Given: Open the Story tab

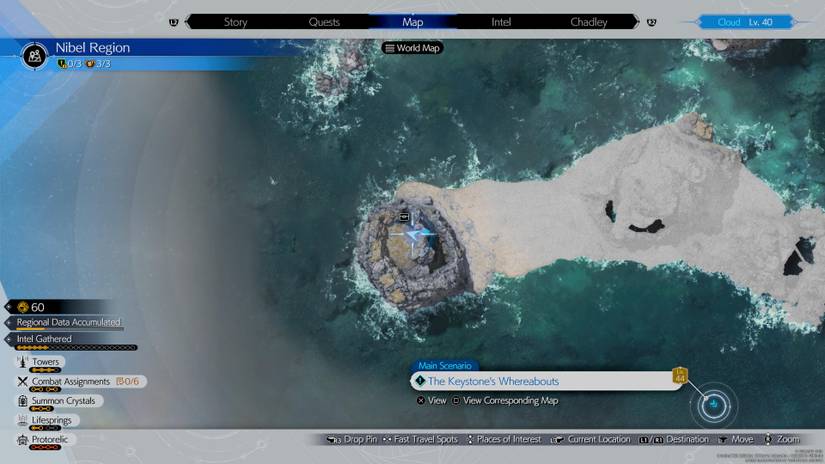Looking at the screenshot, I should pos(236,22).
